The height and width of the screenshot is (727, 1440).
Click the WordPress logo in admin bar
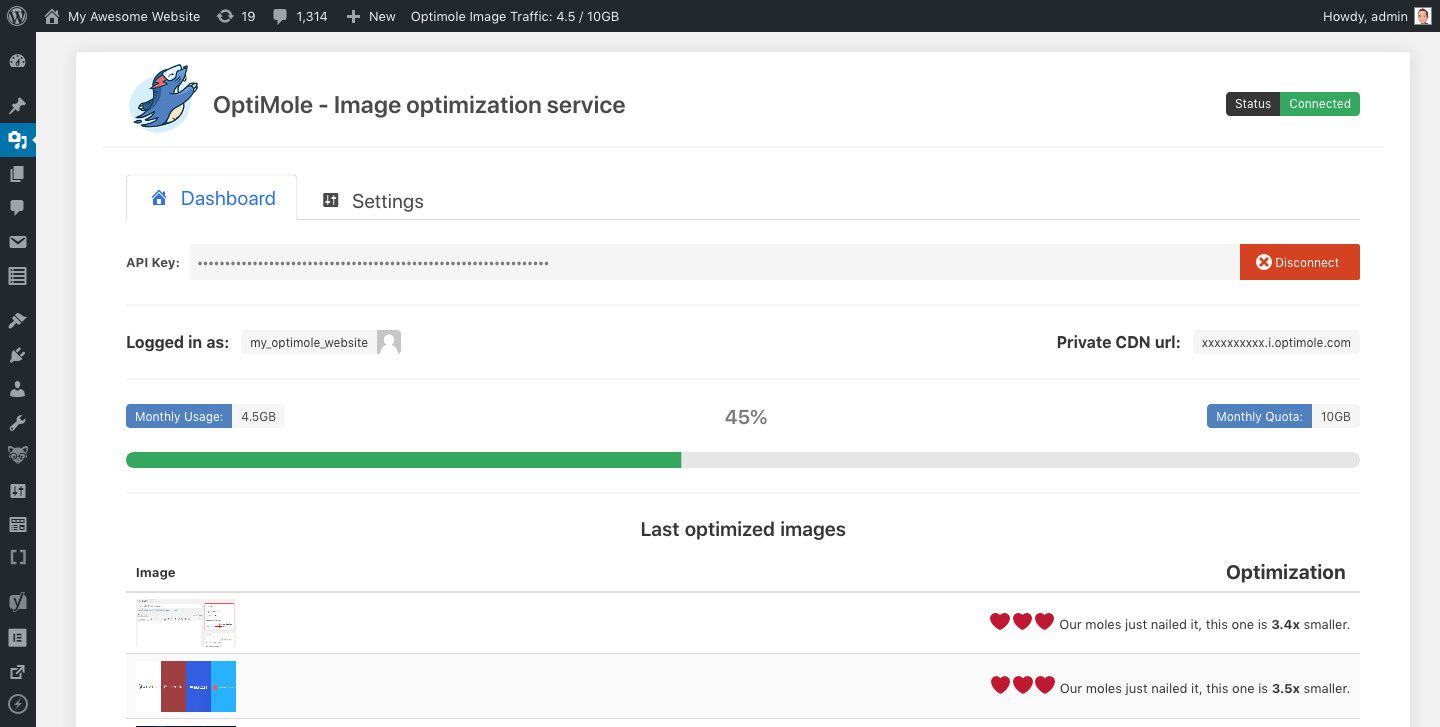16,16
